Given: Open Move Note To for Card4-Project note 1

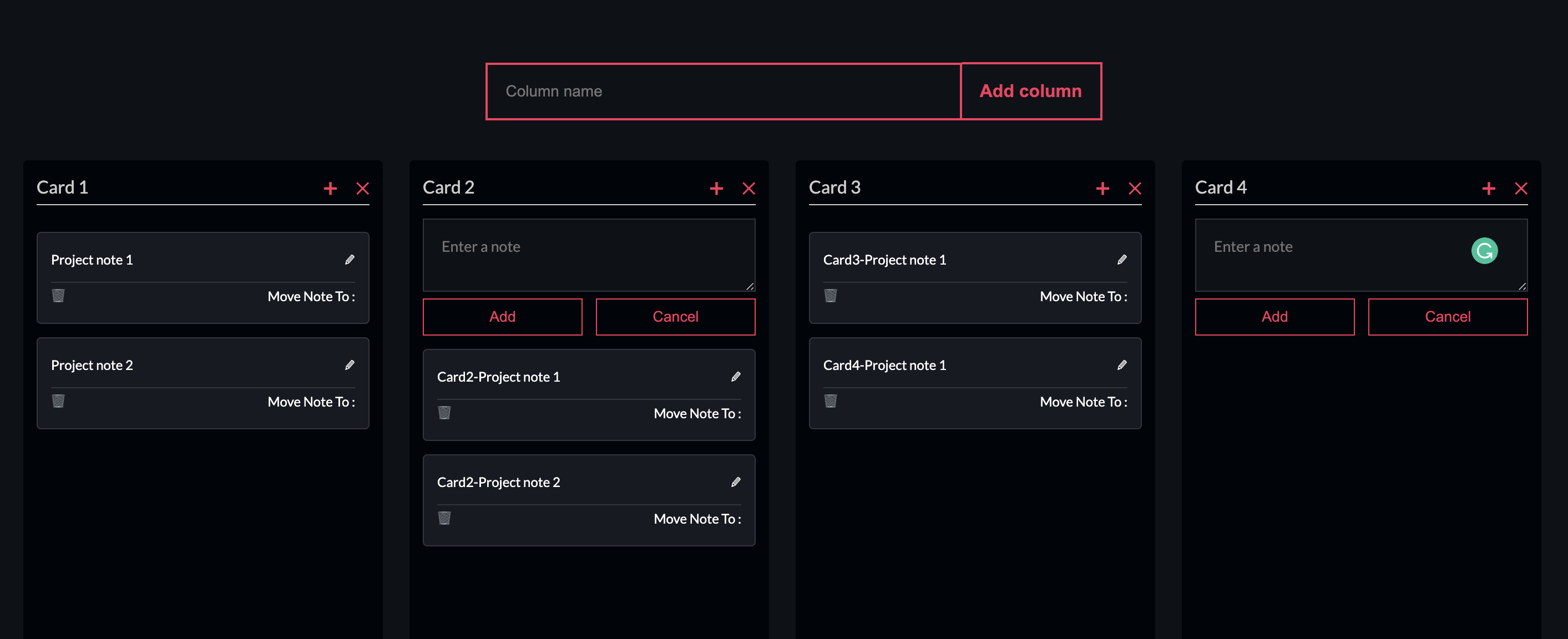Looking at the screenshot, I should point(1083,402).
